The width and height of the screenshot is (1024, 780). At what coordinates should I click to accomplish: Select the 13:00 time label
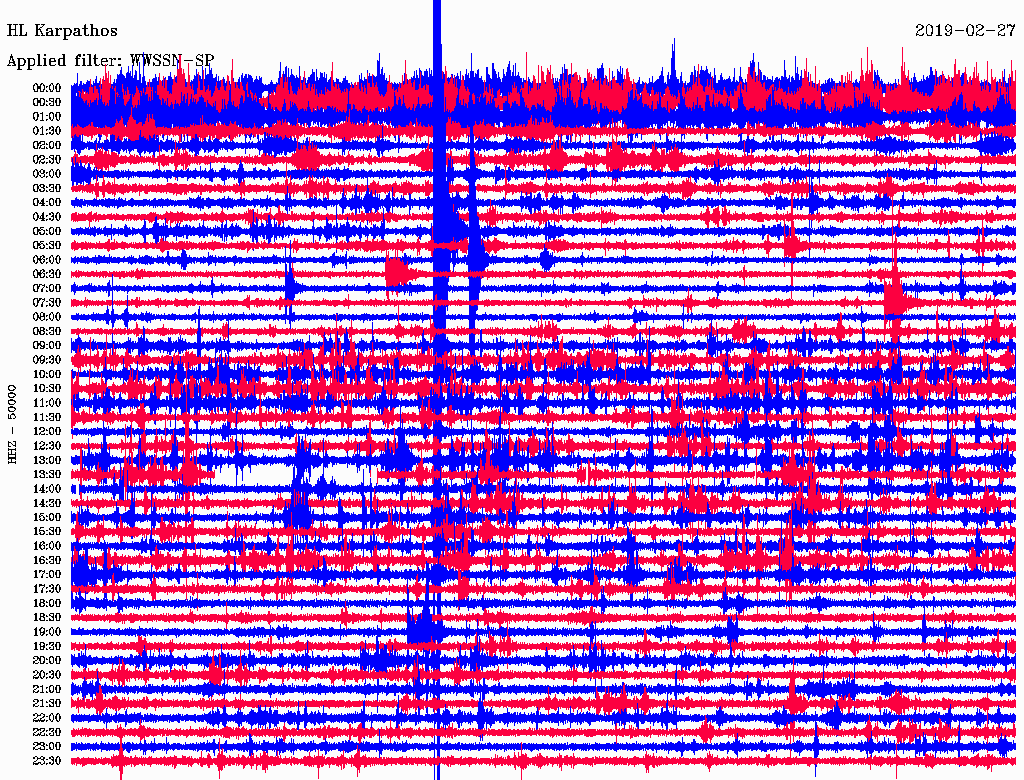47,460
